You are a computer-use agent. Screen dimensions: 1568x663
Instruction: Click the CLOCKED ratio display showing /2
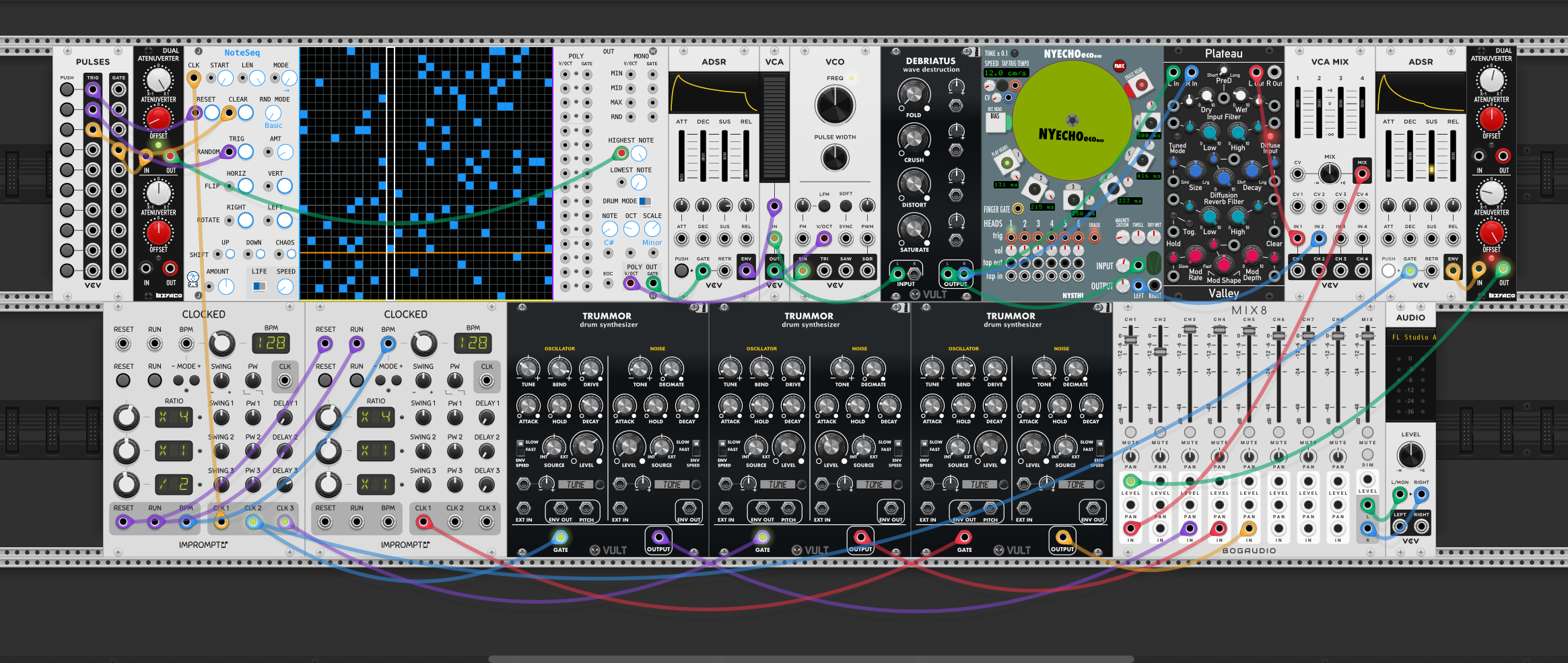click(174, 484)
